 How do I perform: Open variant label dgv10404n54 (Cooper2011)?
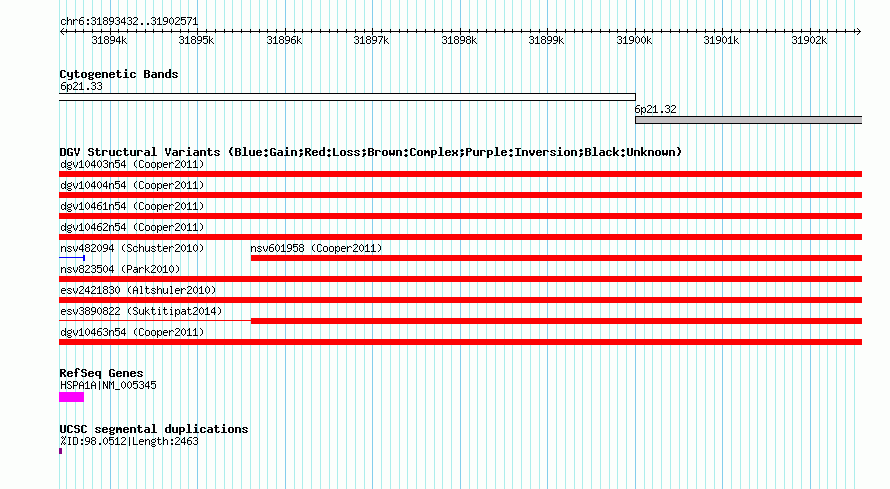(132, 186)
